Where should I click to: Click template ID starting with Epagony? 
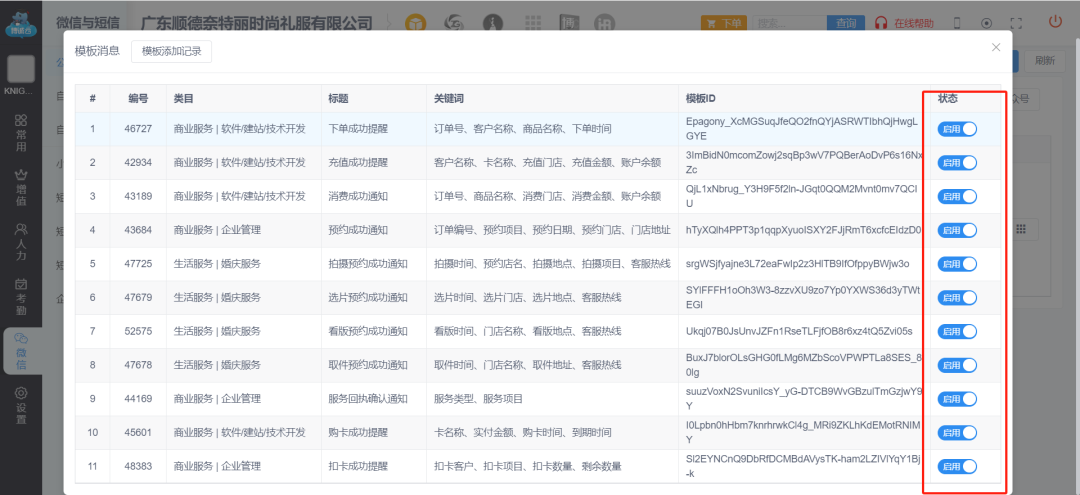coord(802,129)
